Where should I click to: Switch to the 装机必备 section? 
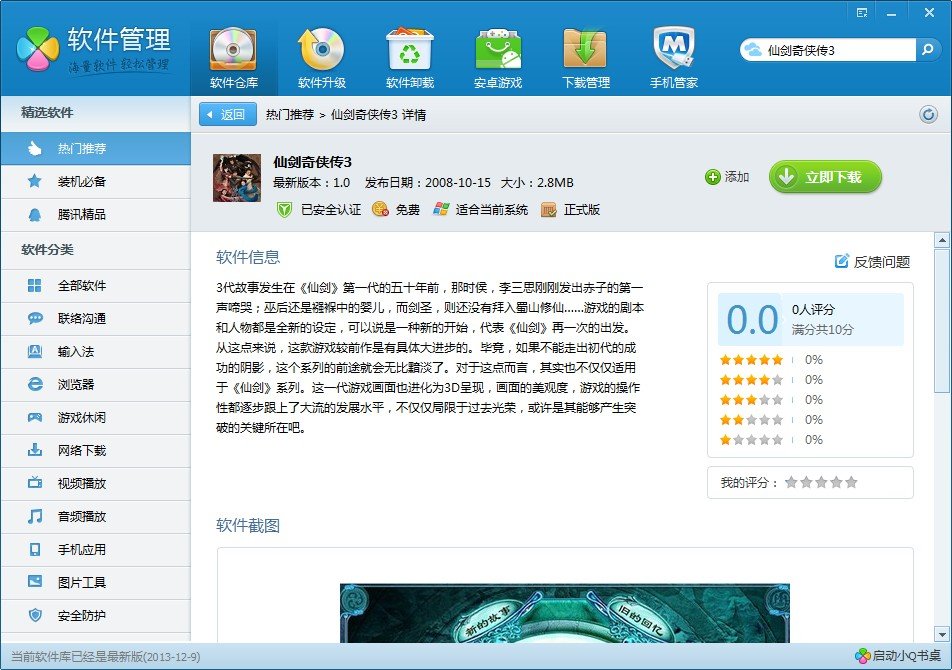94,182
